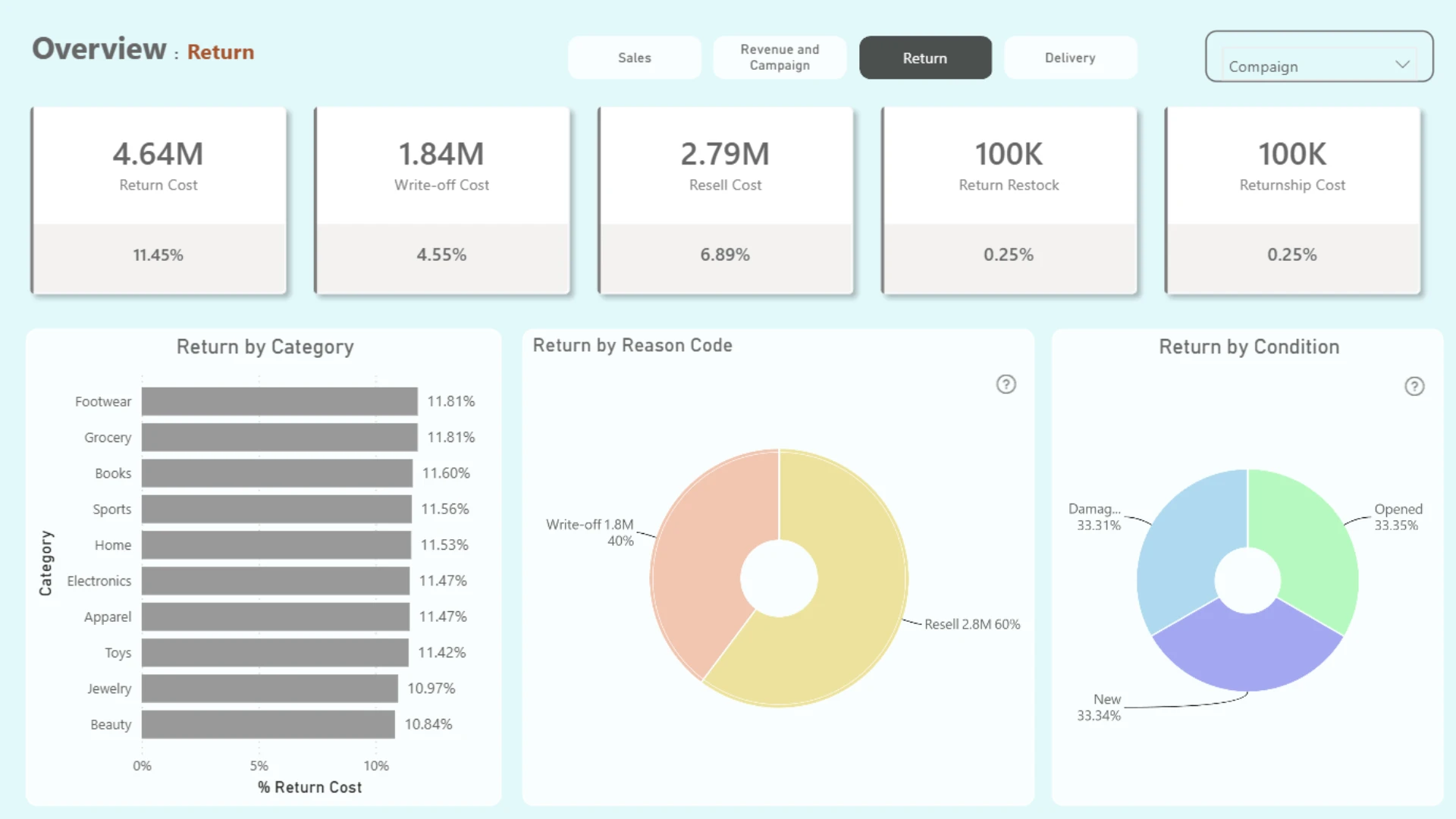Select the Beauty bar in category chart

pos(268,724)
